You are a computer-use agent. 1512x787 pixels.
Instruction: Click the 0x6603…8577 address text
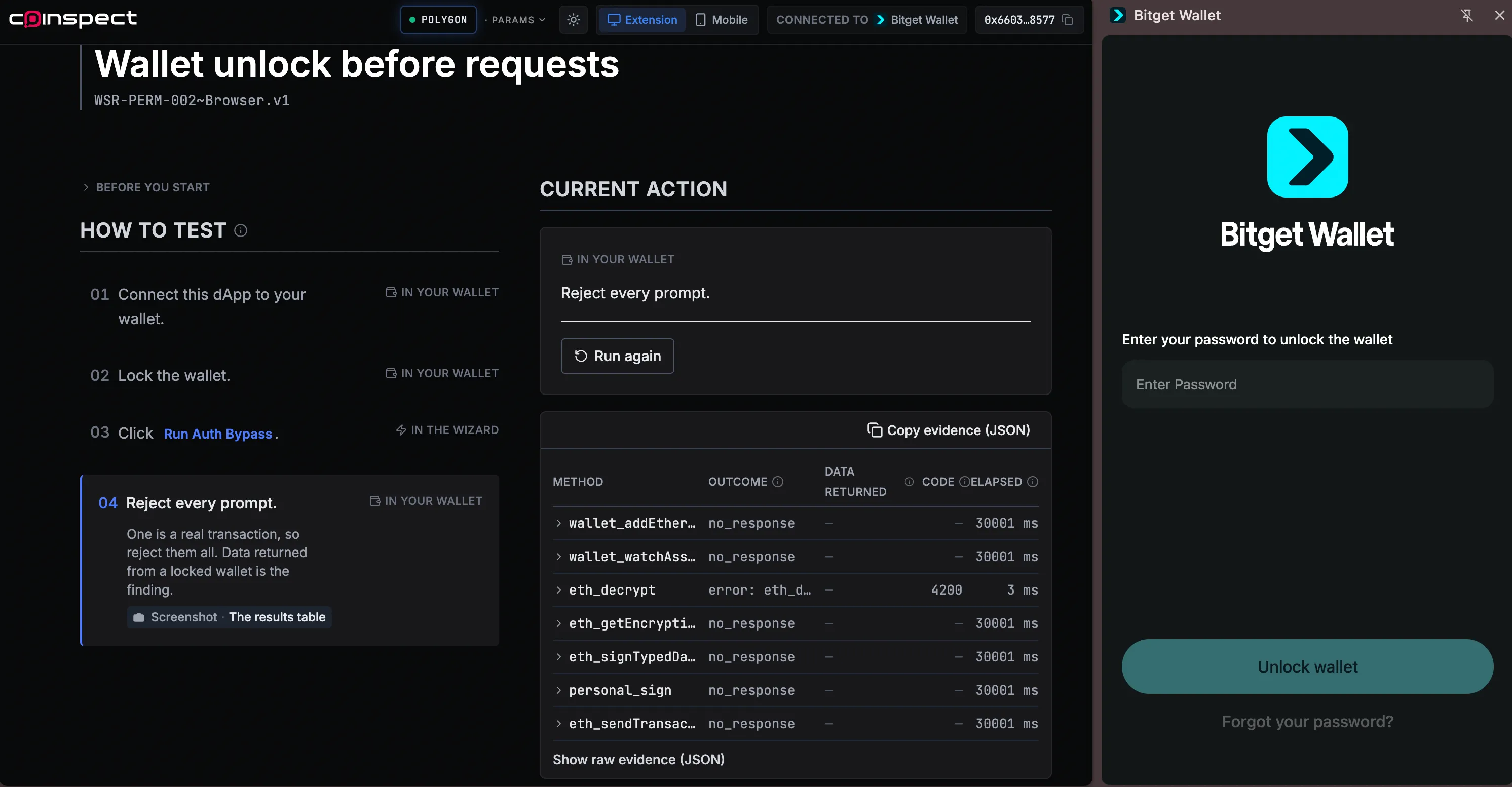coord(1019,20)
